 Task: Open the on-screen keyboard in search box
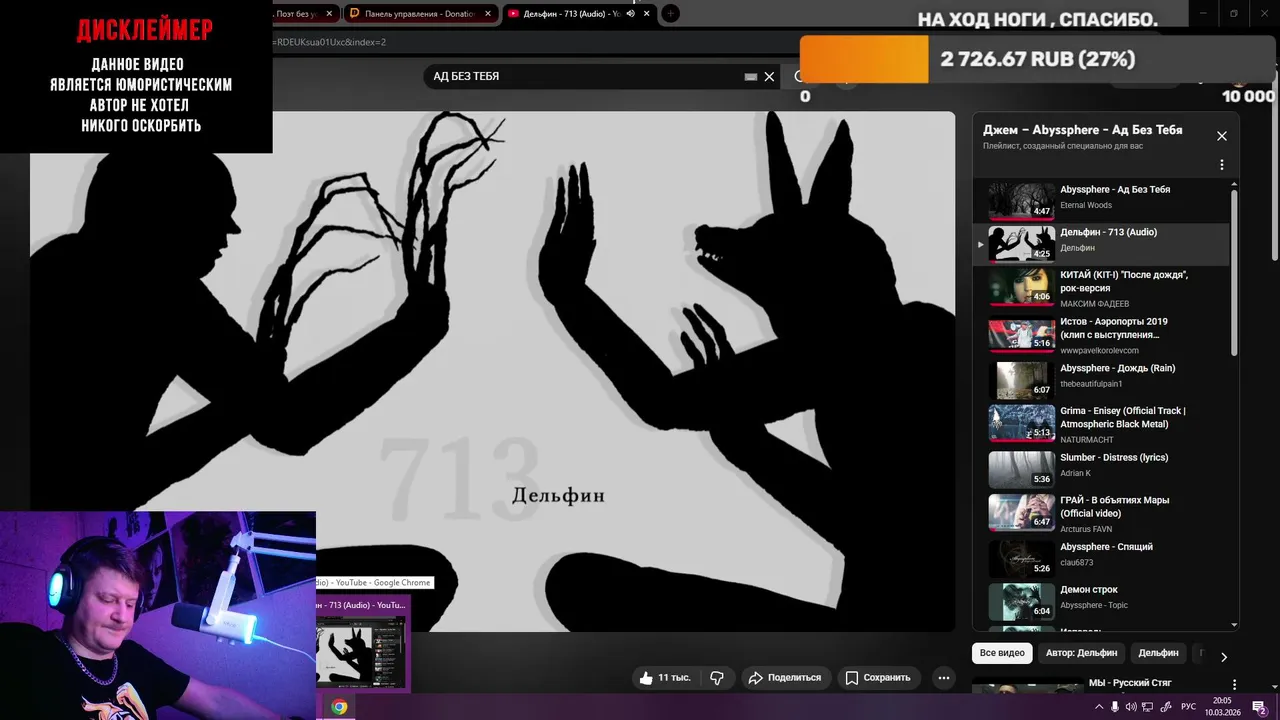tap(751, 76)
